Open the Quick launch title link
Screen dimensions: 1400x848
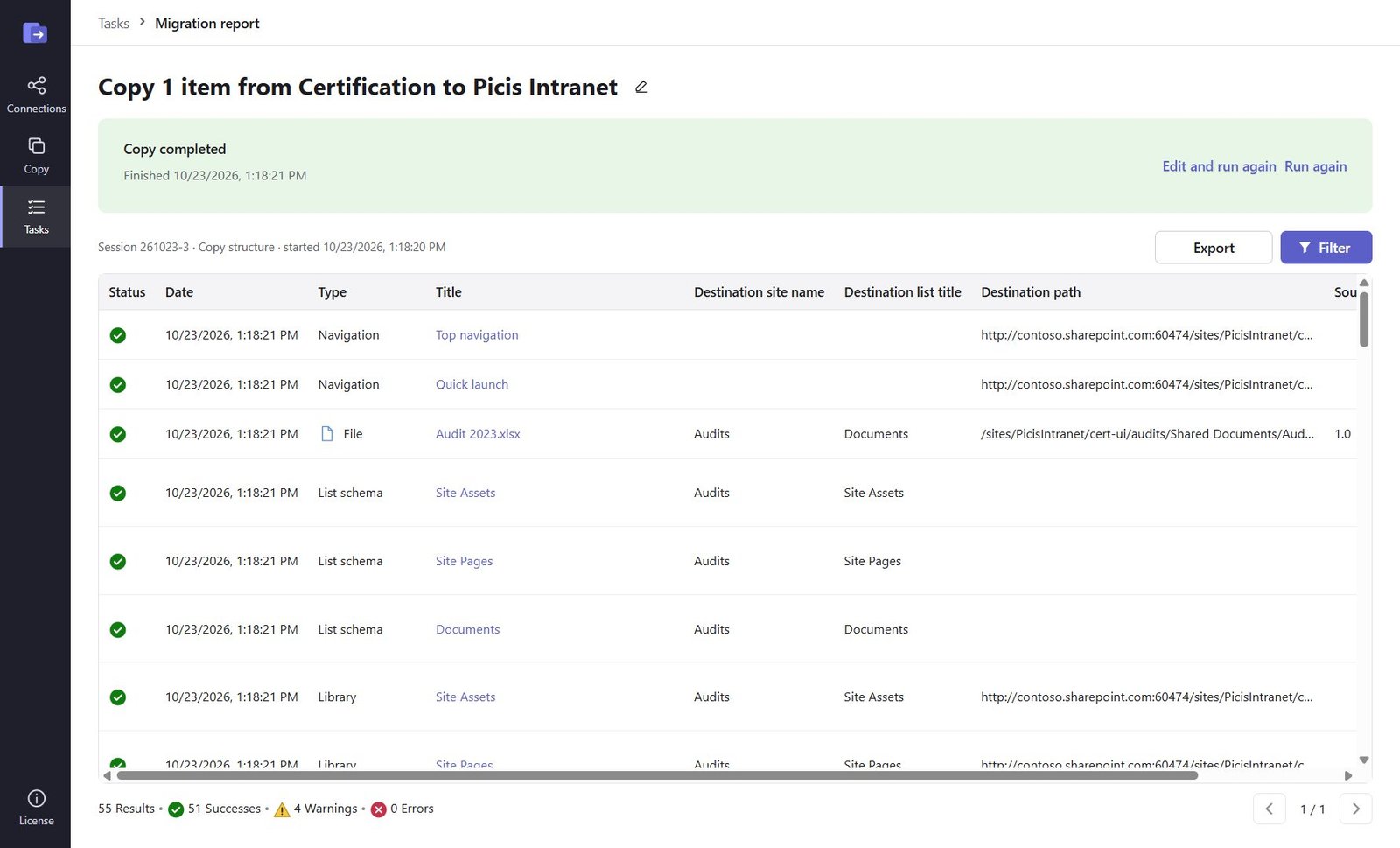tap(472, 385)
